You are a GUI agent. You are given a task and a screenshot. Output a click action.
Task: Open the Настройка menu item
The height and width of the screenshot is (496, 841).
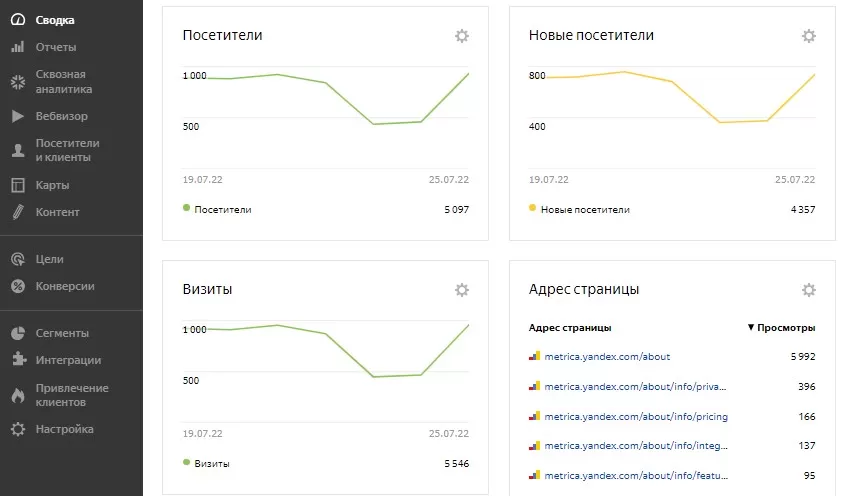[64, 429]
